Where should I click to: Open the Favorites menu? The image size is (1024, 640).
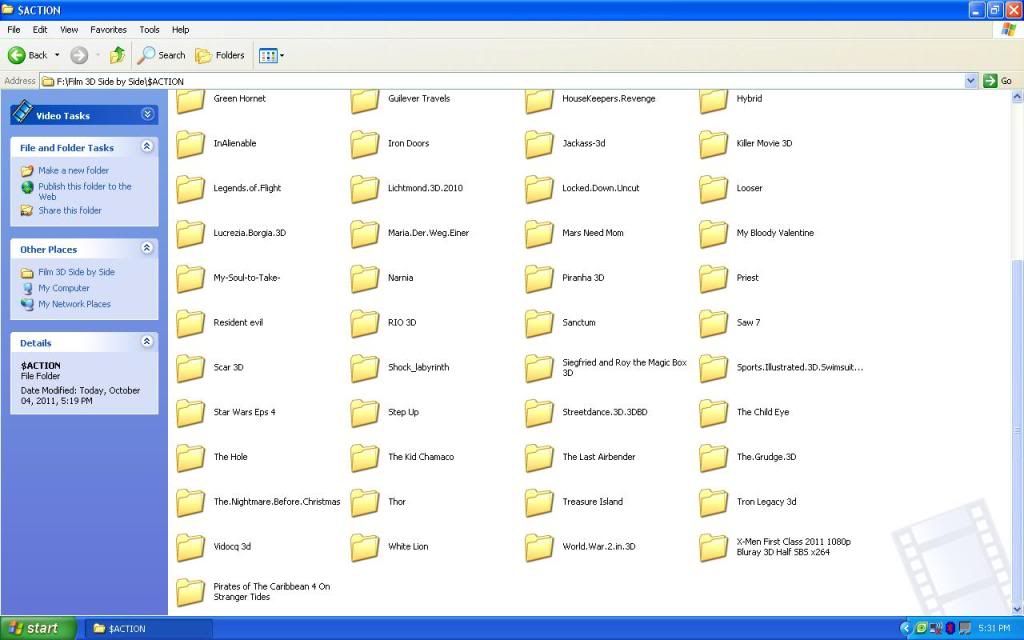pos(108,29)
